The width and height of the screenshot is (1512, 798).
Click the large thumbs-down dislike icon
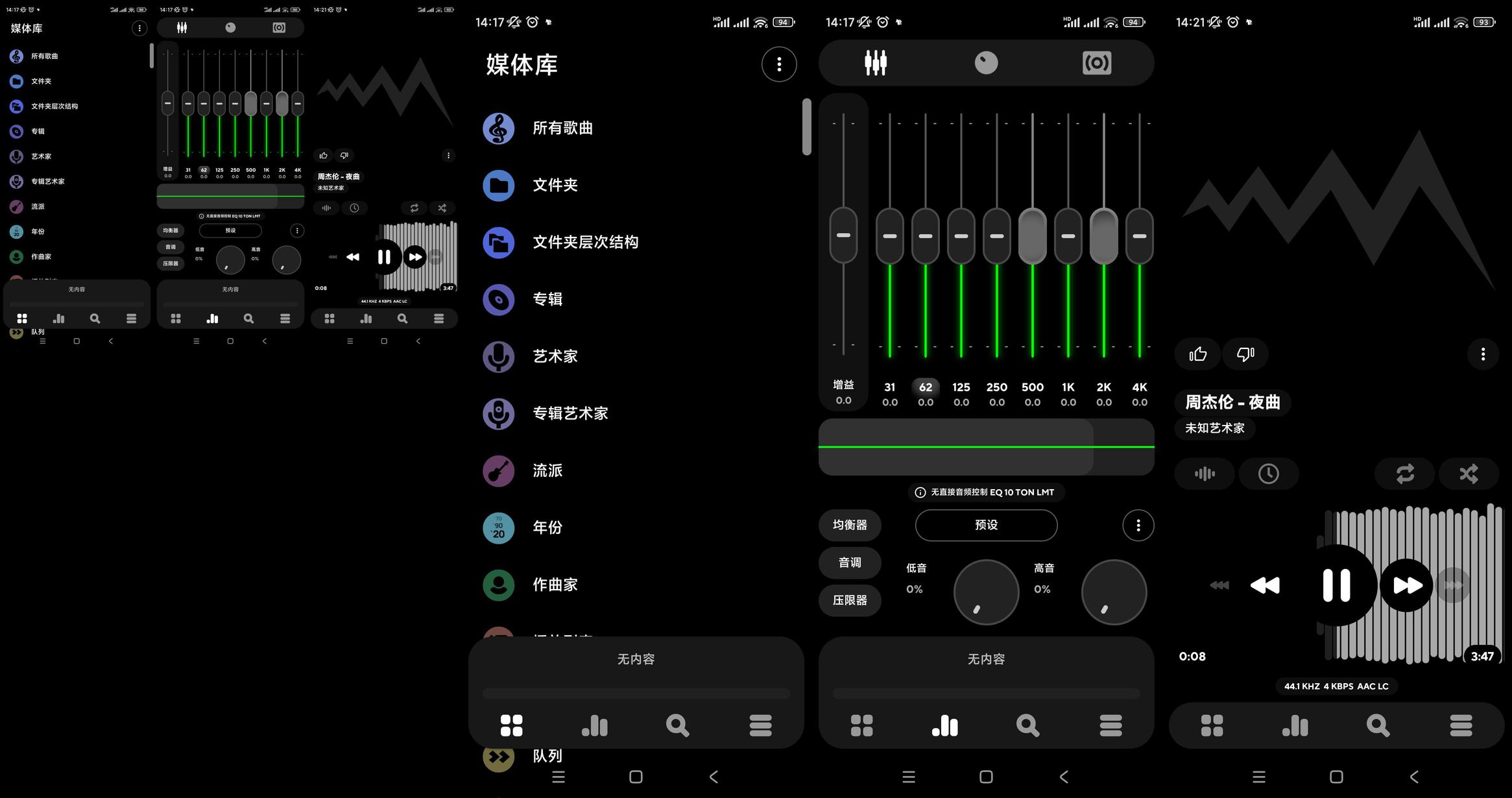(x=1245, y=354)
